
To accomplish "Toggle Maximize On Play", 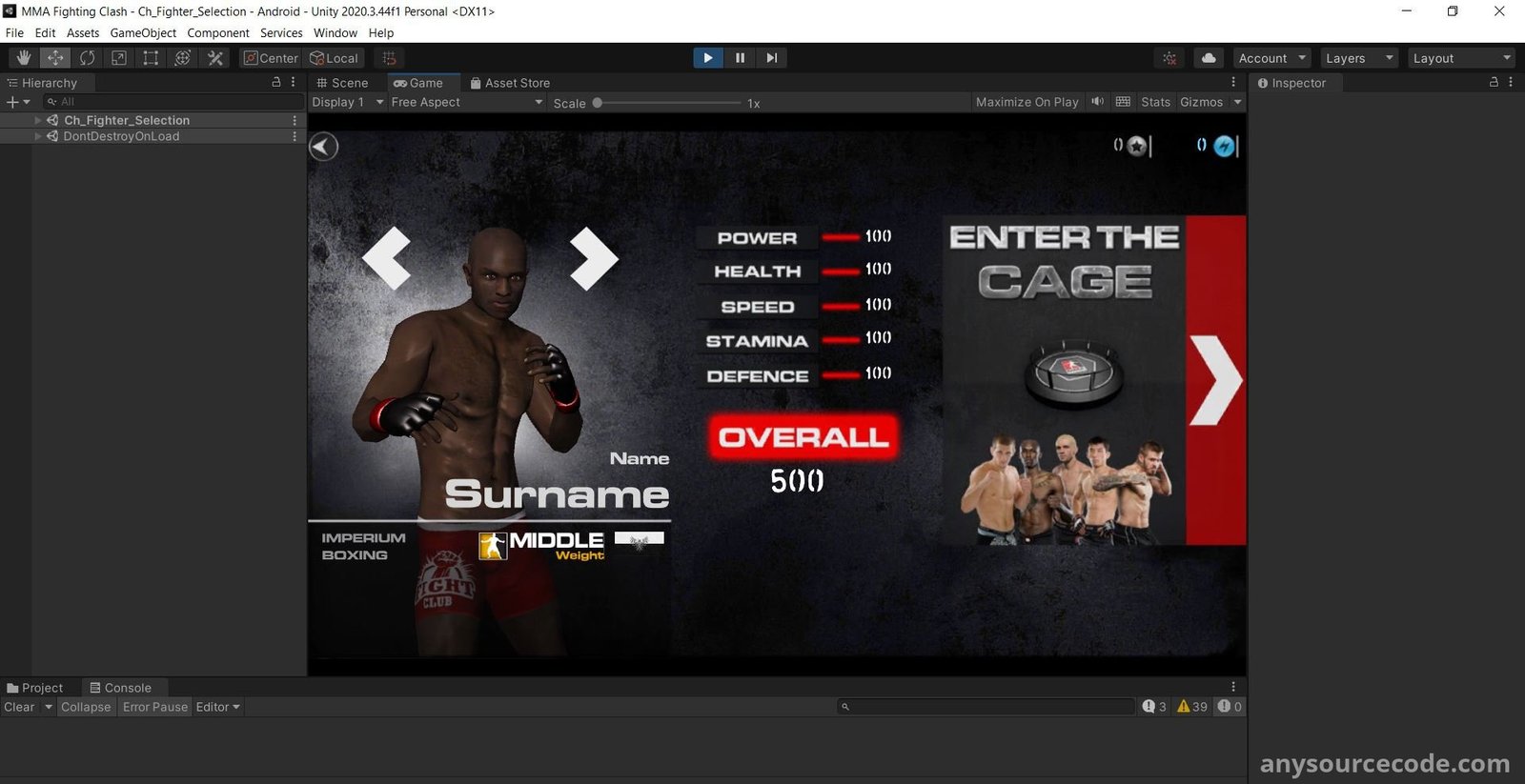I will tap(1027, 102).
